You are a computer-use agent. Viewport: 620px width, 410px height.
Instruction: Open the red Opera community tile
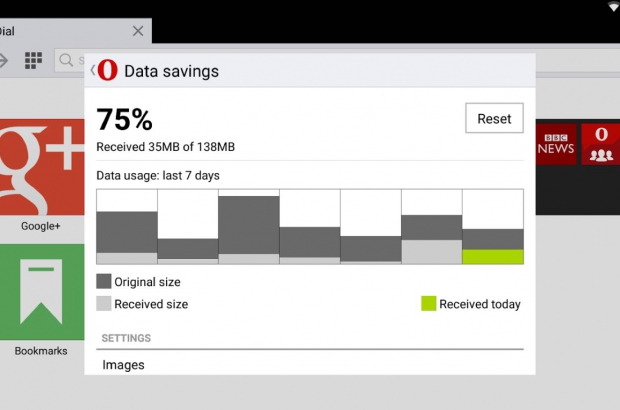click(x=601, y=144)
